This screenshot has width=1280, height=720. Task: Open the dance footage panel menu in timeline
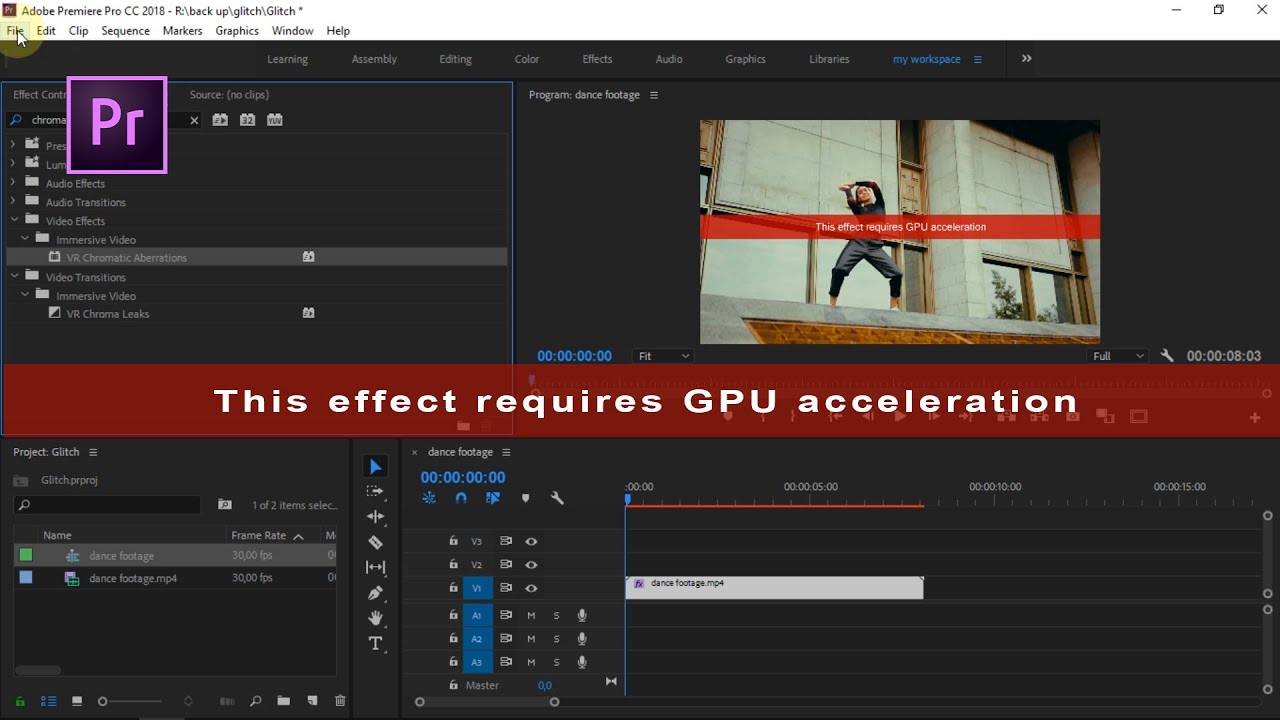click(506, 452)
